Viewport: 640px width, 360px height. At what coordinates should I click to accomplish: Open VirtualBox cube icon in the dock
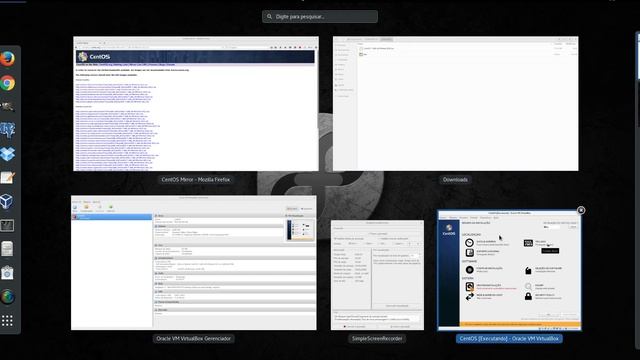(x=7, y=201)
